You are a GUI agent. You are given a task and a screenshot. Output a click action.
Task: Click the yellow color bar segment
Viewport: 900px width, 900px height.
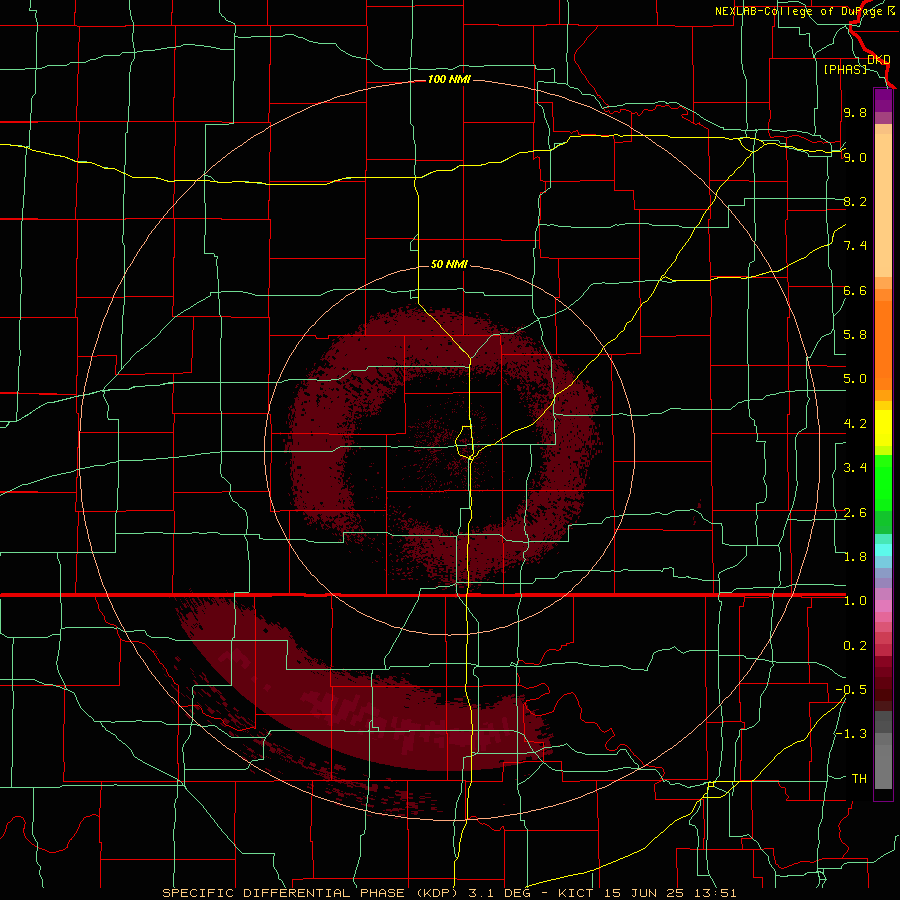[x=883, y=428]
